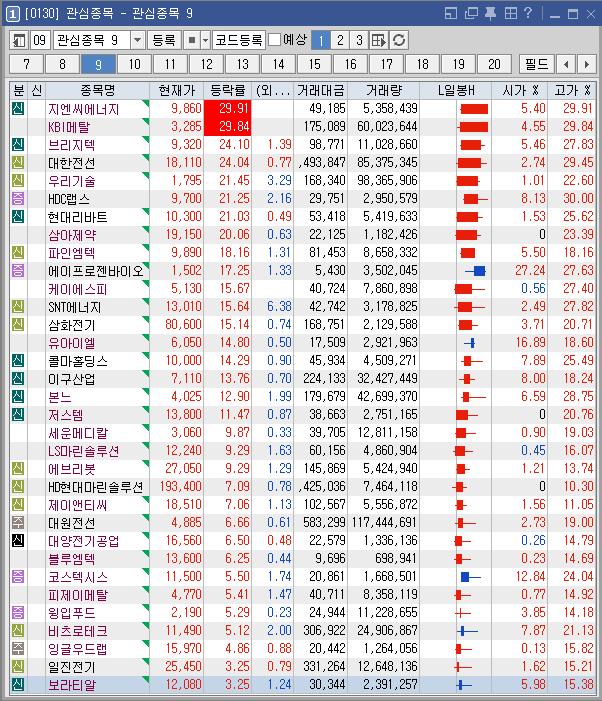Click the black square stop icon
This screenshot has height=701, width=602.
coord(192,40)
